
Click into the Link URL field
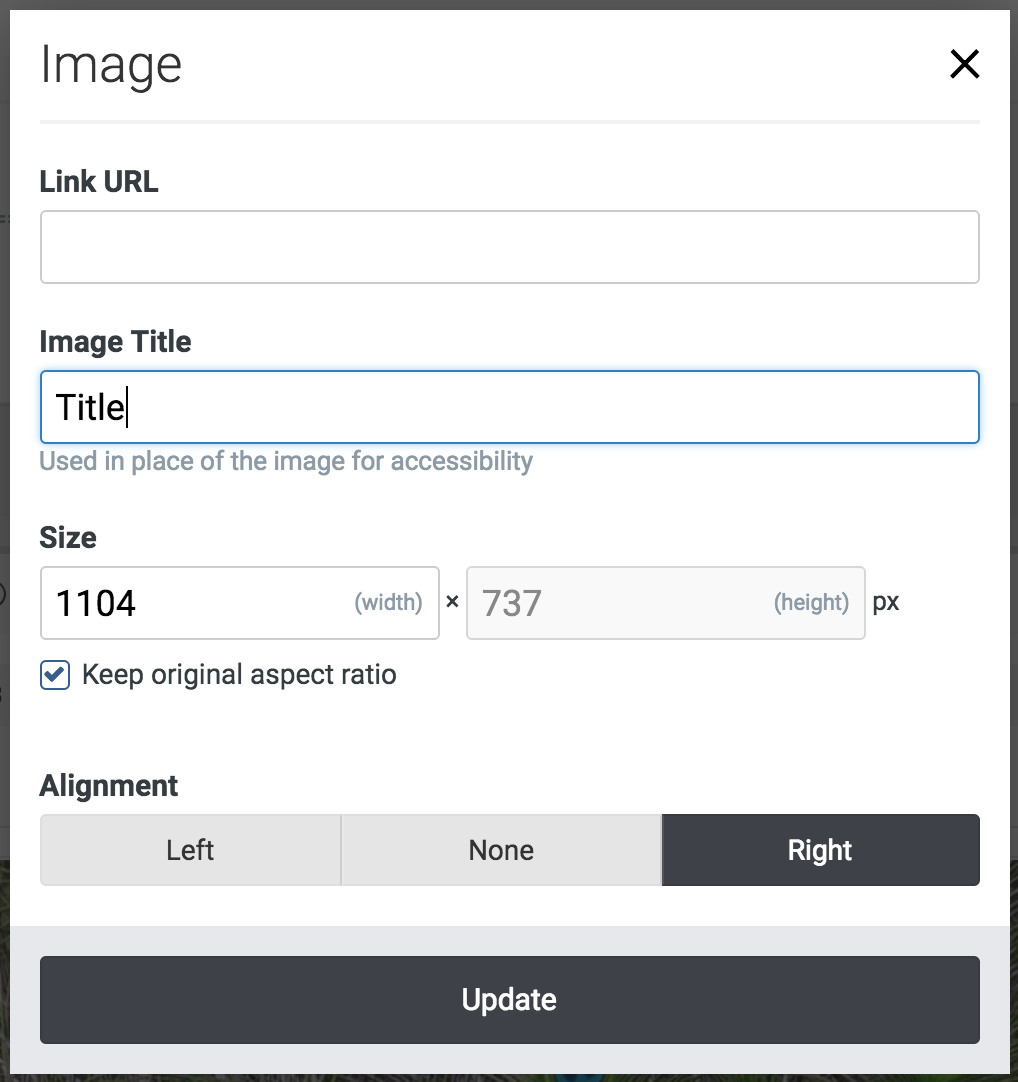509,247
